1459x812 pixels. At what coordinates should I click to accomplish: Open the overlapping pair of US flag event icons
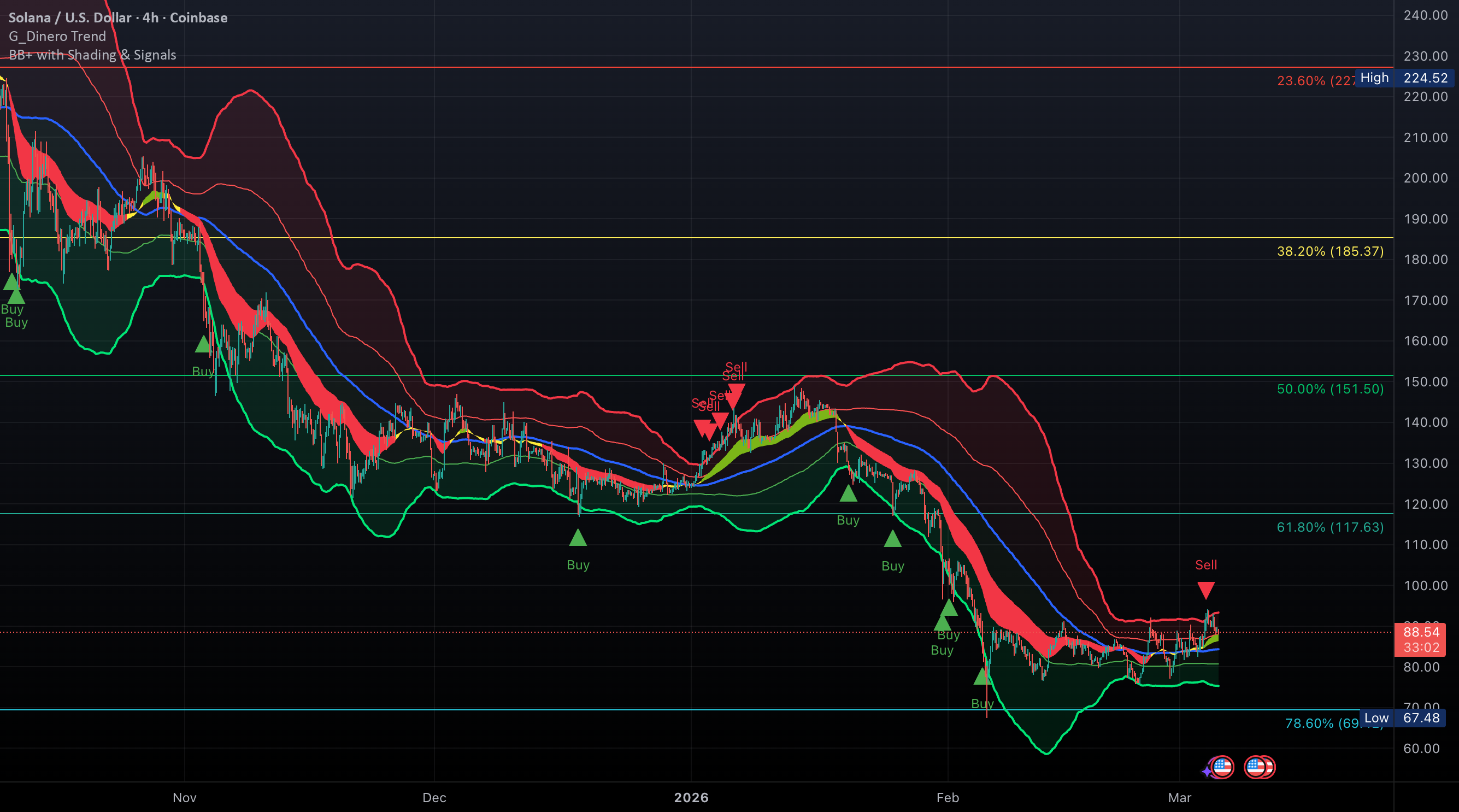click(1260, 767)
